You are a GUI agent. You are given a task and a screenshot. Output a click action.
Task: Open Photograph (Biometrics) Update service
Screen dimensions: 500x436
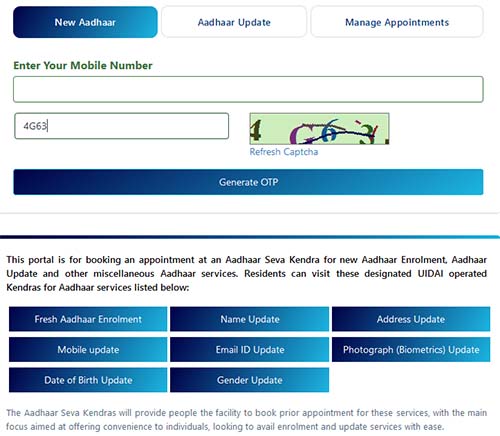pyautogui.click(x=411, y=350)
